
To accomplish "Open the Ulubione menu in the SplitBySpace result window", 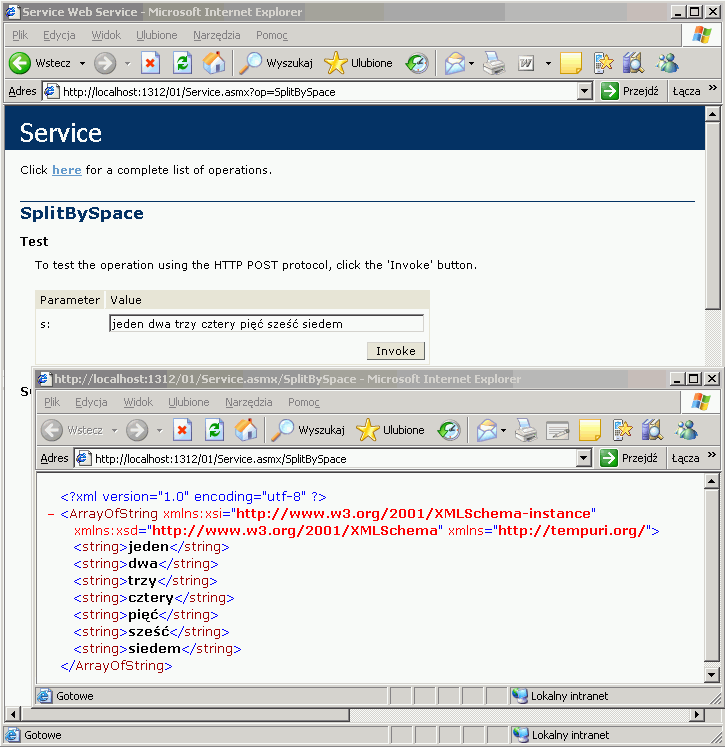I will click(x=189, y=402).
